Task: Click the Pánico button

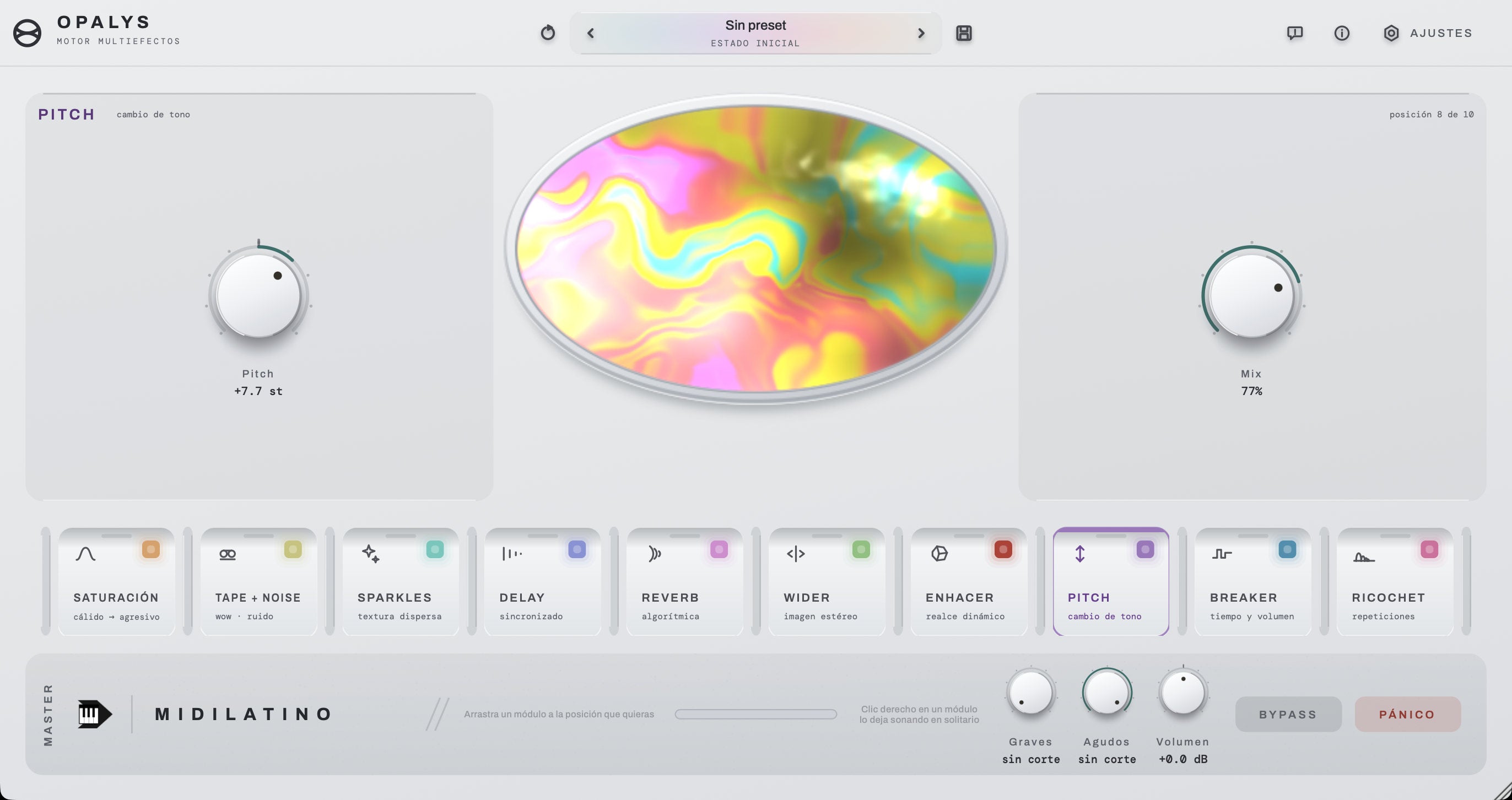Action: click(x=1407, y=714)
